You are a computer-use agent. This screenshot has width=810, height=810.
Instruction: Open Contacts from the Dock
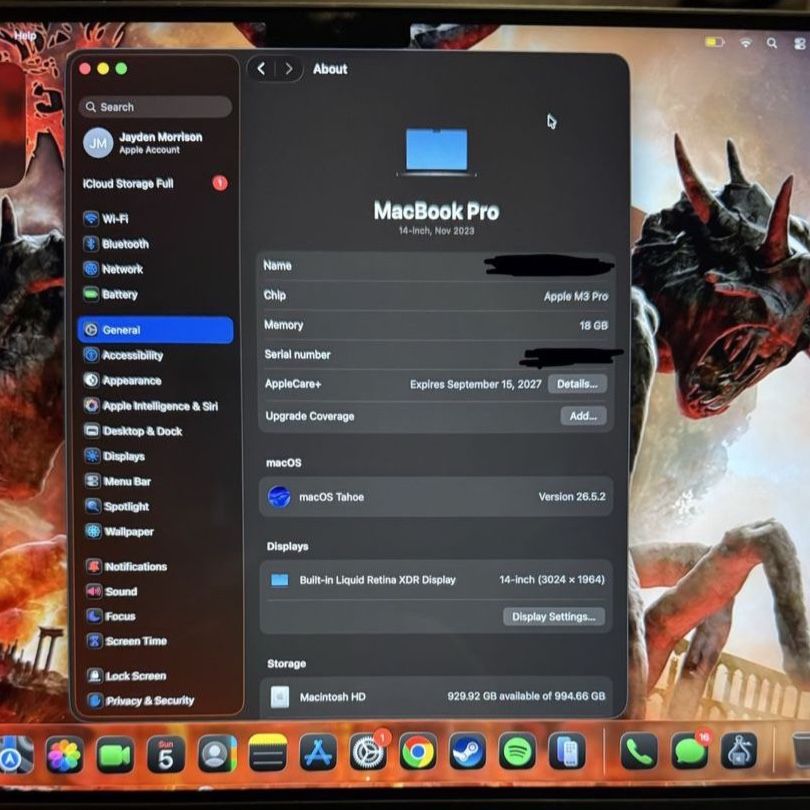pos(216,755)
